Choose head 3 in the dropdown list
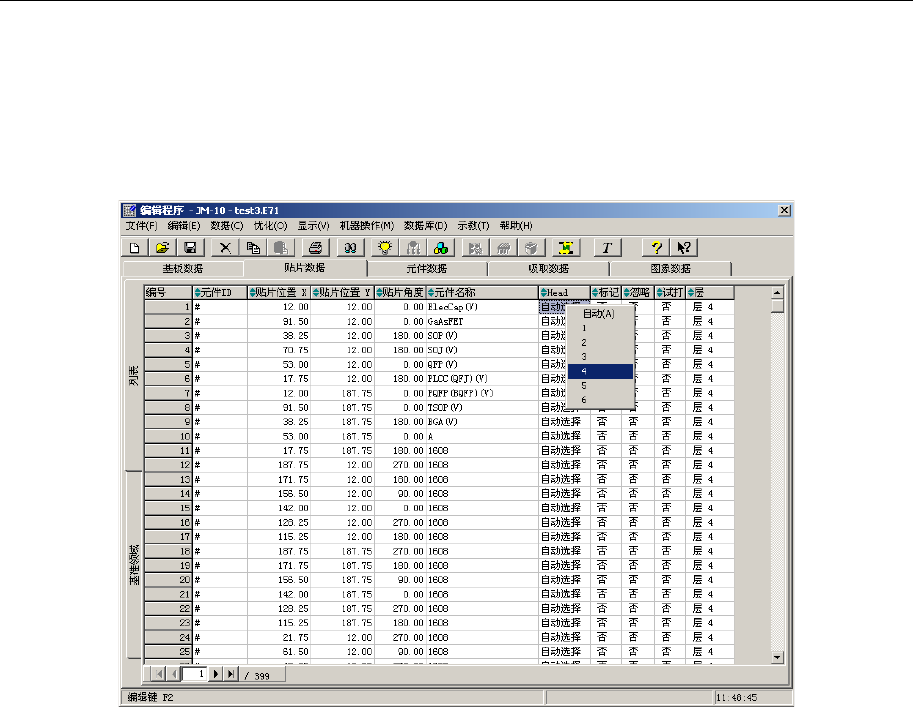The height and width of the screenshot is (707, 913). point(600,357)
